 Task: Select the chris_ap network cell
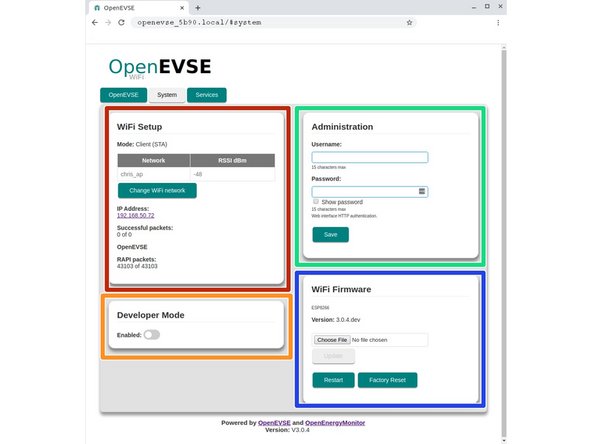pyautogui.click(x=154, y=174)
